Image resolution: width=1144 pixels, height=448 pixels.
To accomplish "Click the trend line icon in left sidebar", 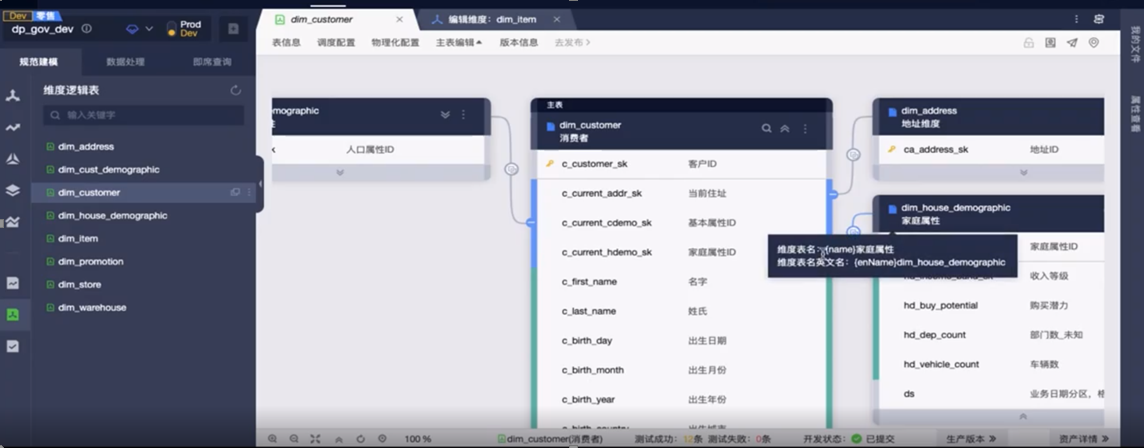I will pyautogui.click(x=12, y=127).
